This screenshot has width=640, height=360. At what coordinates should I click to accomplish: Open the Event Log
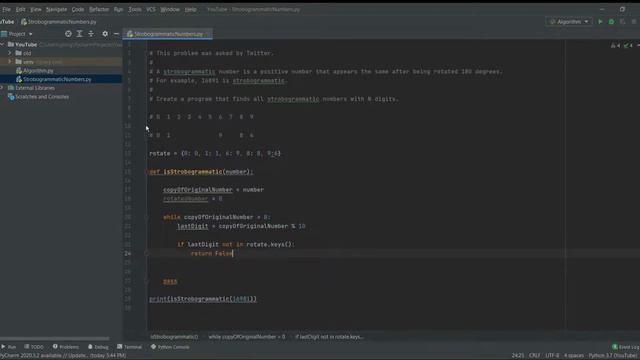tap(626, 347)
